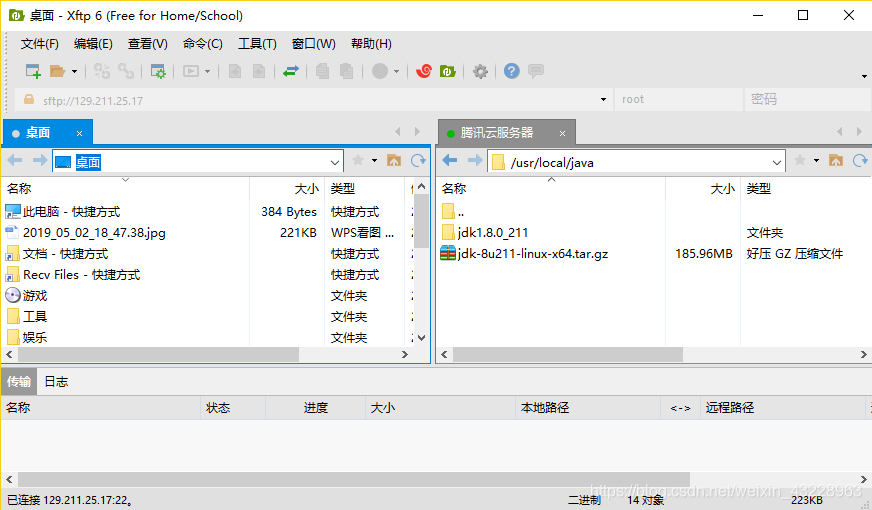Open the 查看(V) menu
872x510 pixels.
147,43
